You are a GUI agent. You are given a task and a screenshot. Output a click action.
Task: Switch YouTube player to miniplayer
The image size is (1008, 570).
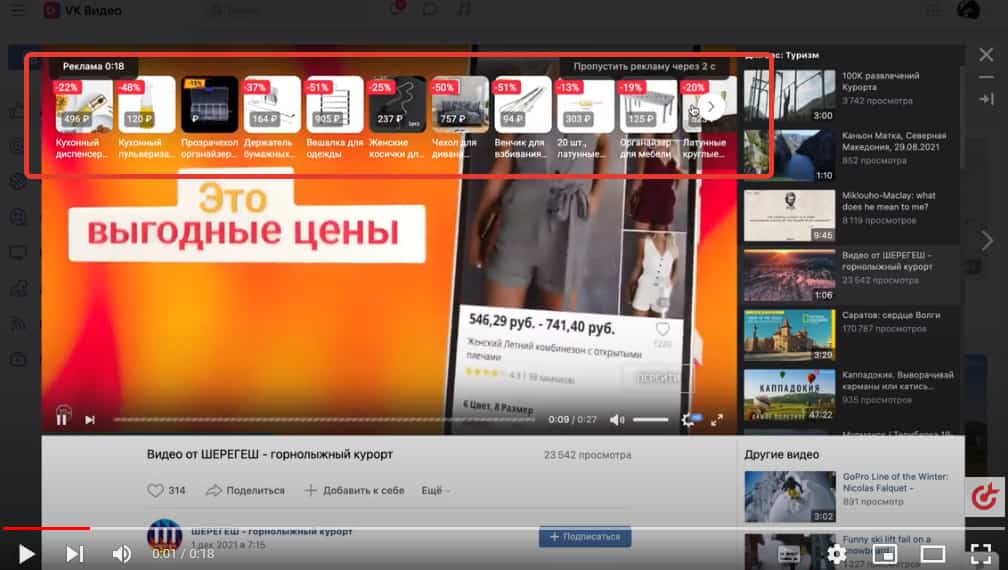(x=885, y=553)
